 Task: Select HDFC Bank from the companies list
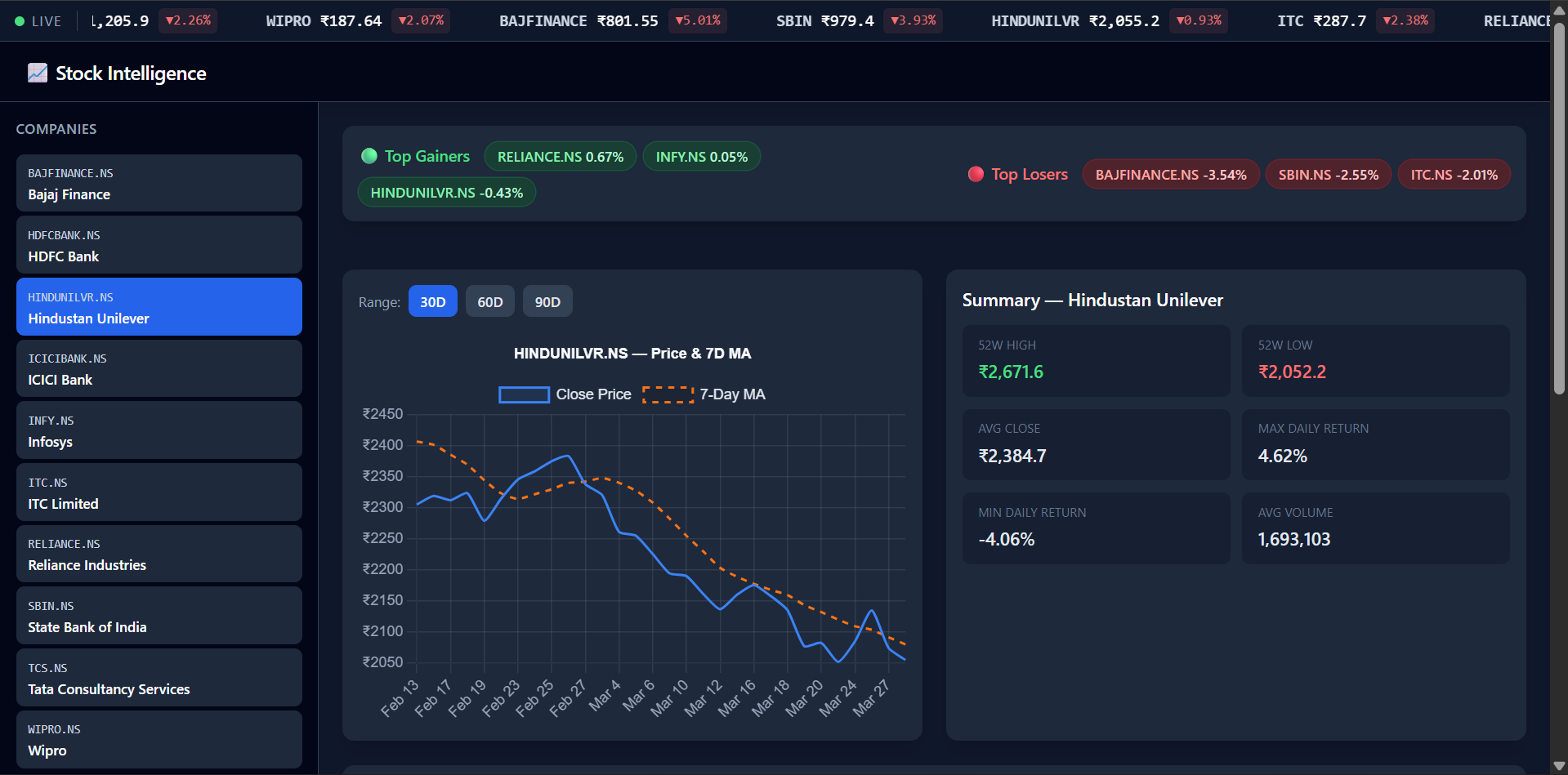point(159,245)
